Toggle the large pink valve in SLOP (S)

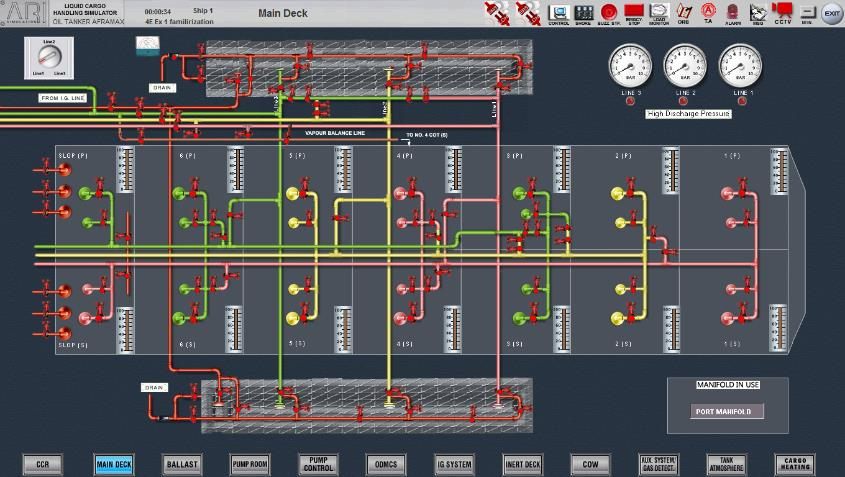(x=85, y=318)
